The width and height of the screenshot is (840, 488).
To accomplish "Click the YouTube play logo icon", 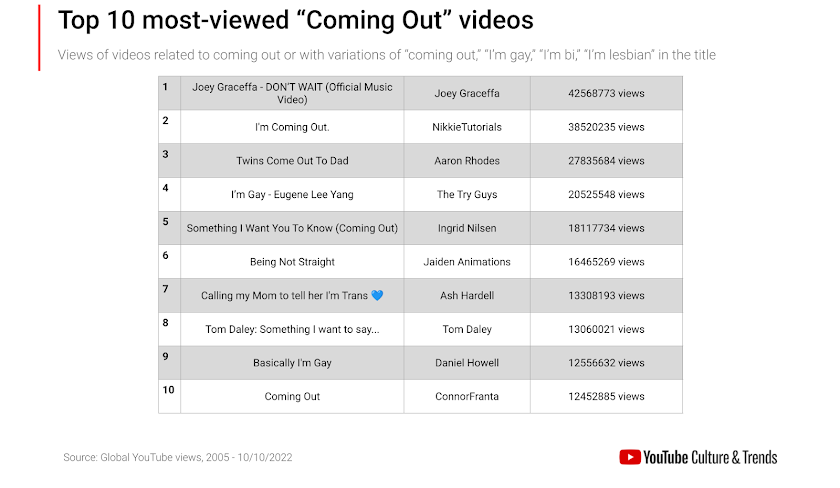I will [630, 457].
